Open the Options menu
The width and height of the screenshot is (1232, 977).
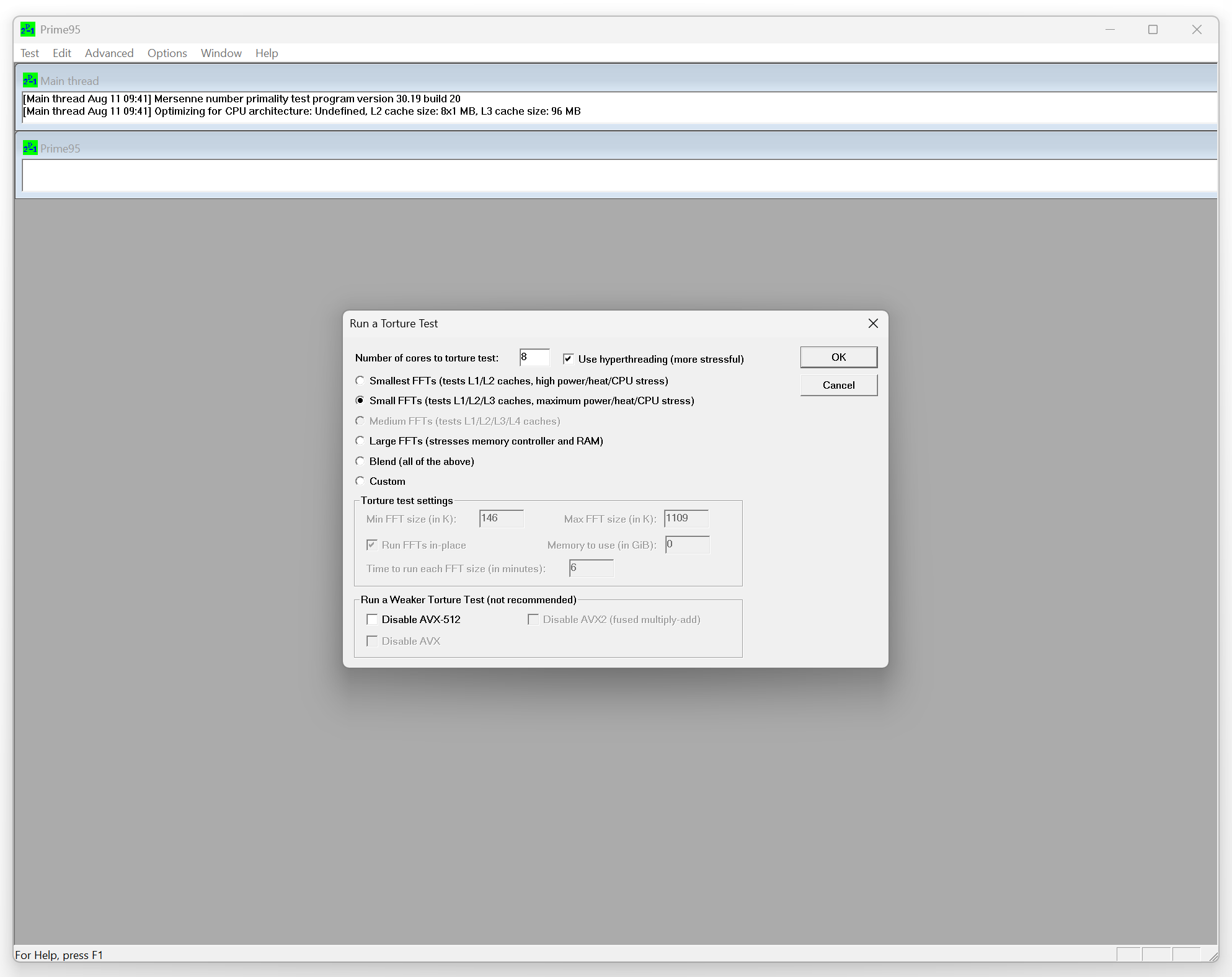point(167,53)
